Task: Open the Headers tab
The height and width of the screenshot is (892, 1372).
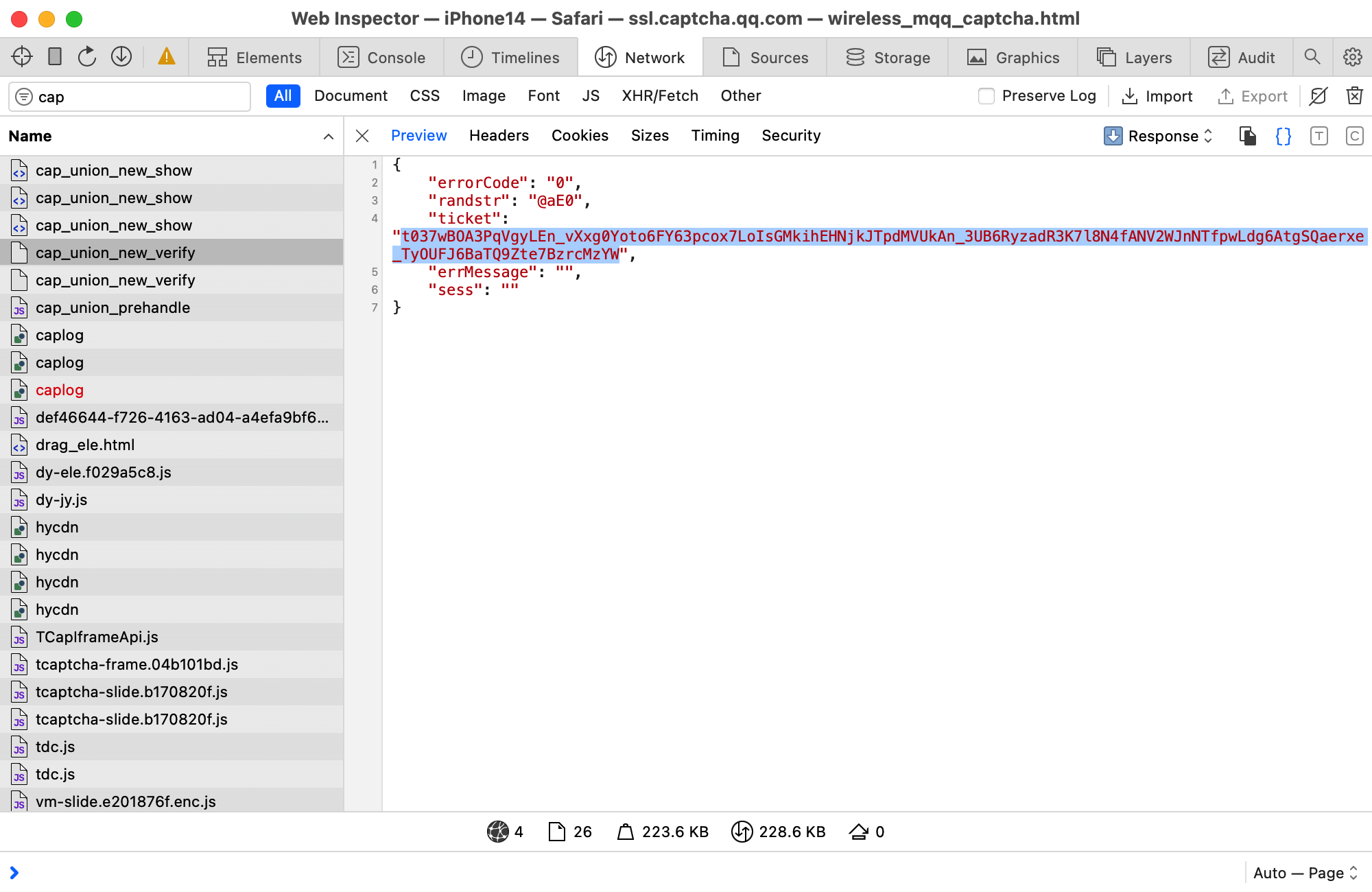Action: click(x=499, y=136)
